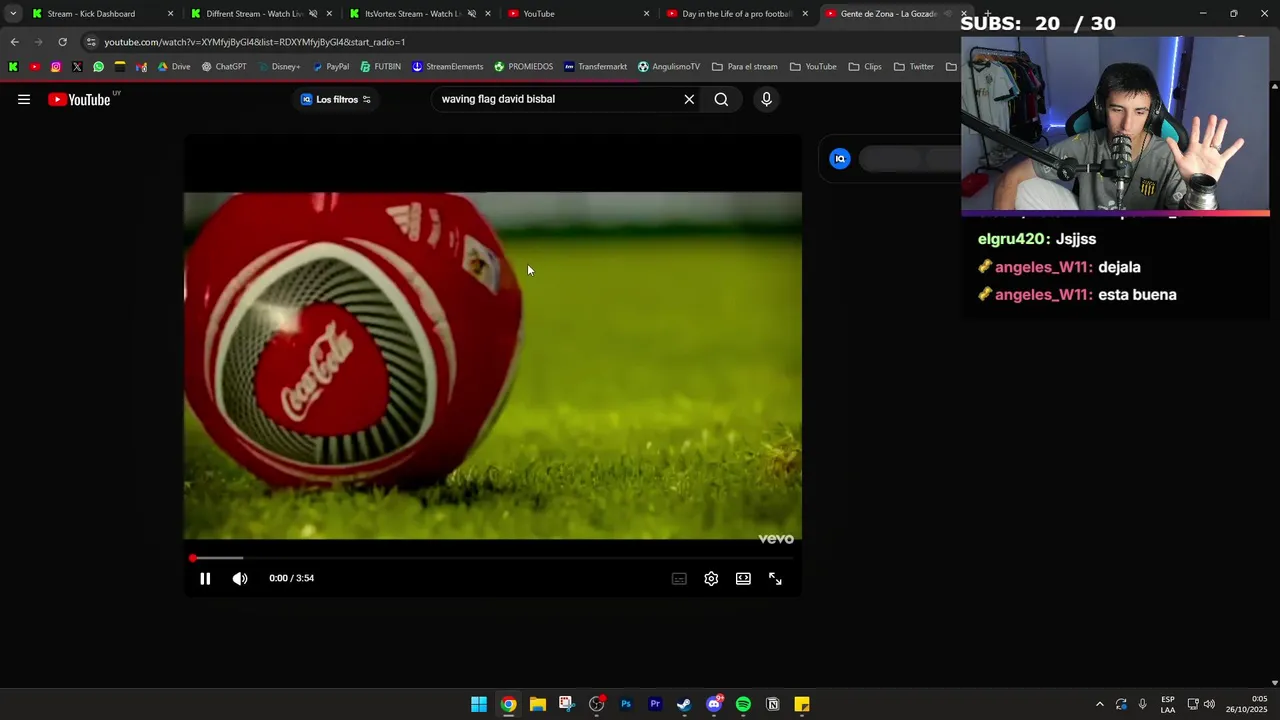Open the YouTube guide hamburger menu
This screenshot has width=1280, height=720.
point(24,99)
